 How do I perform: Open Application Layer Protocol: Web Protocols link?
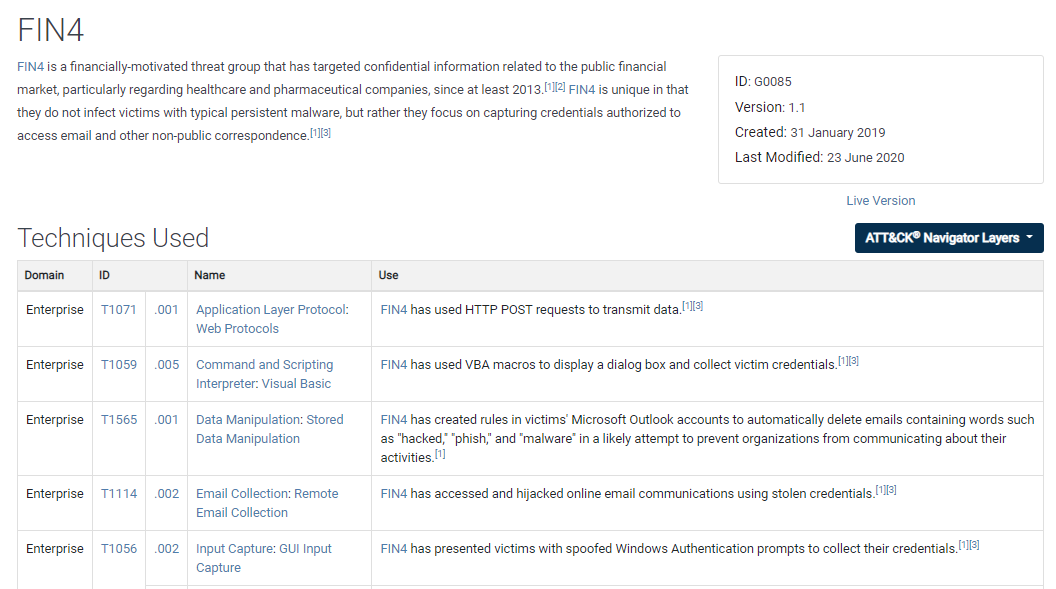click(x=272, y=319)
